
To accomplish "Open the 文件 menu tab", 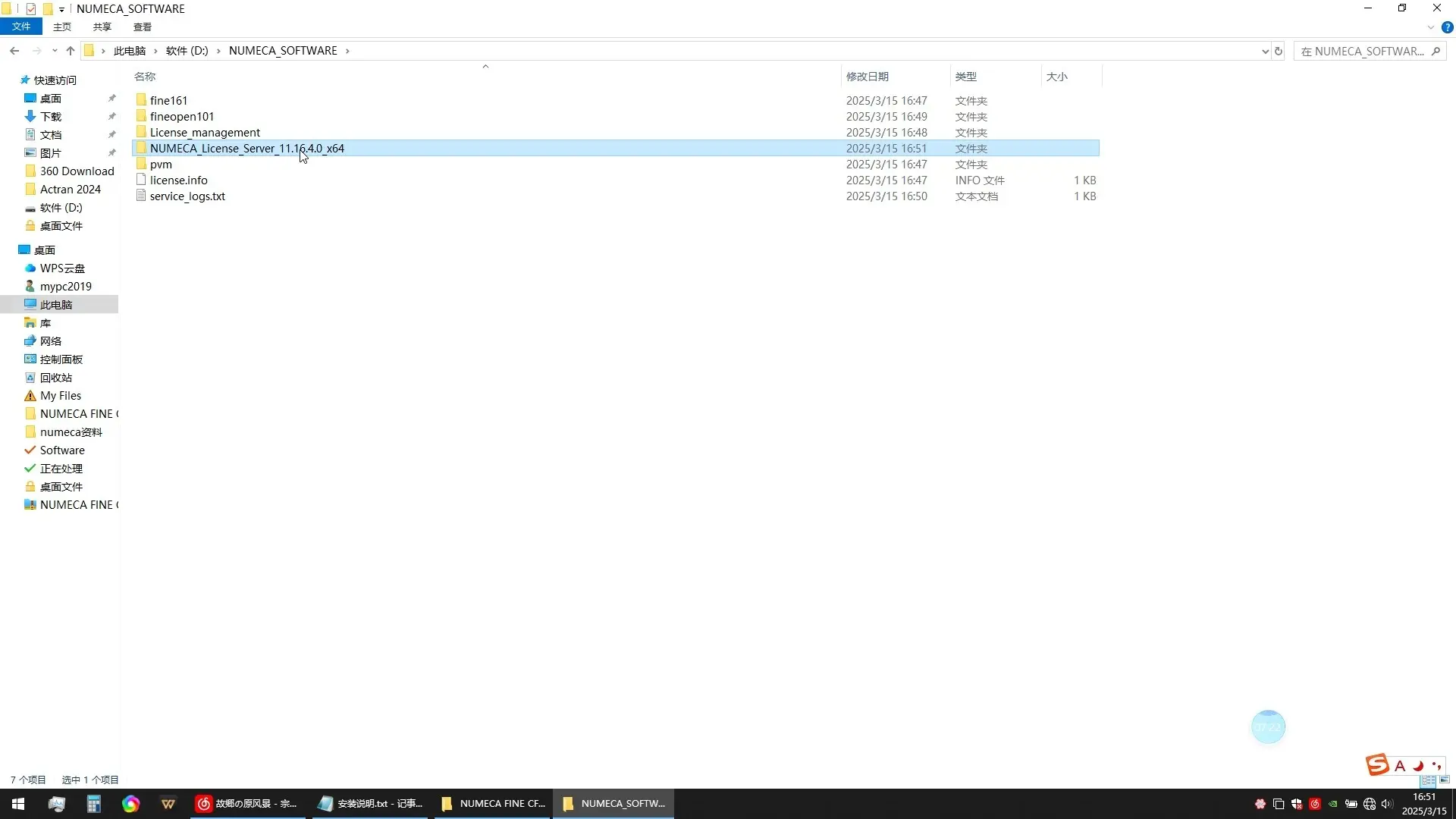I will [x=21, y=27].
